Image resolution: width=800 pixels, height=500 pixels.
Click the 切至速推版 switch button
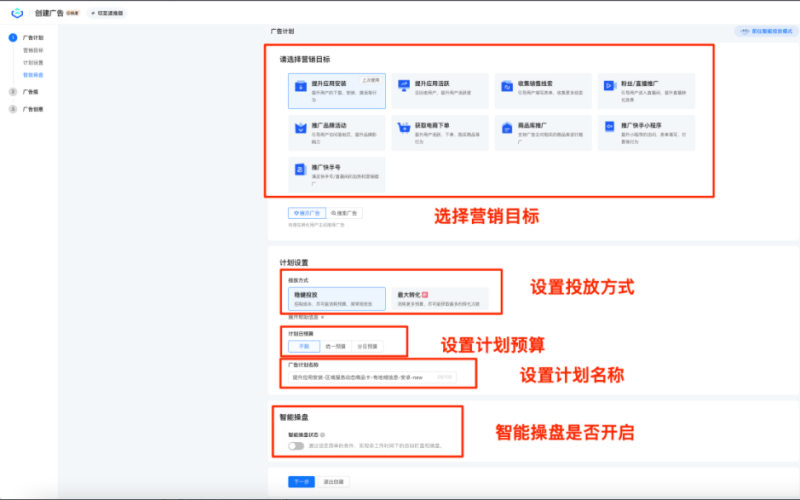pos(107,13)
